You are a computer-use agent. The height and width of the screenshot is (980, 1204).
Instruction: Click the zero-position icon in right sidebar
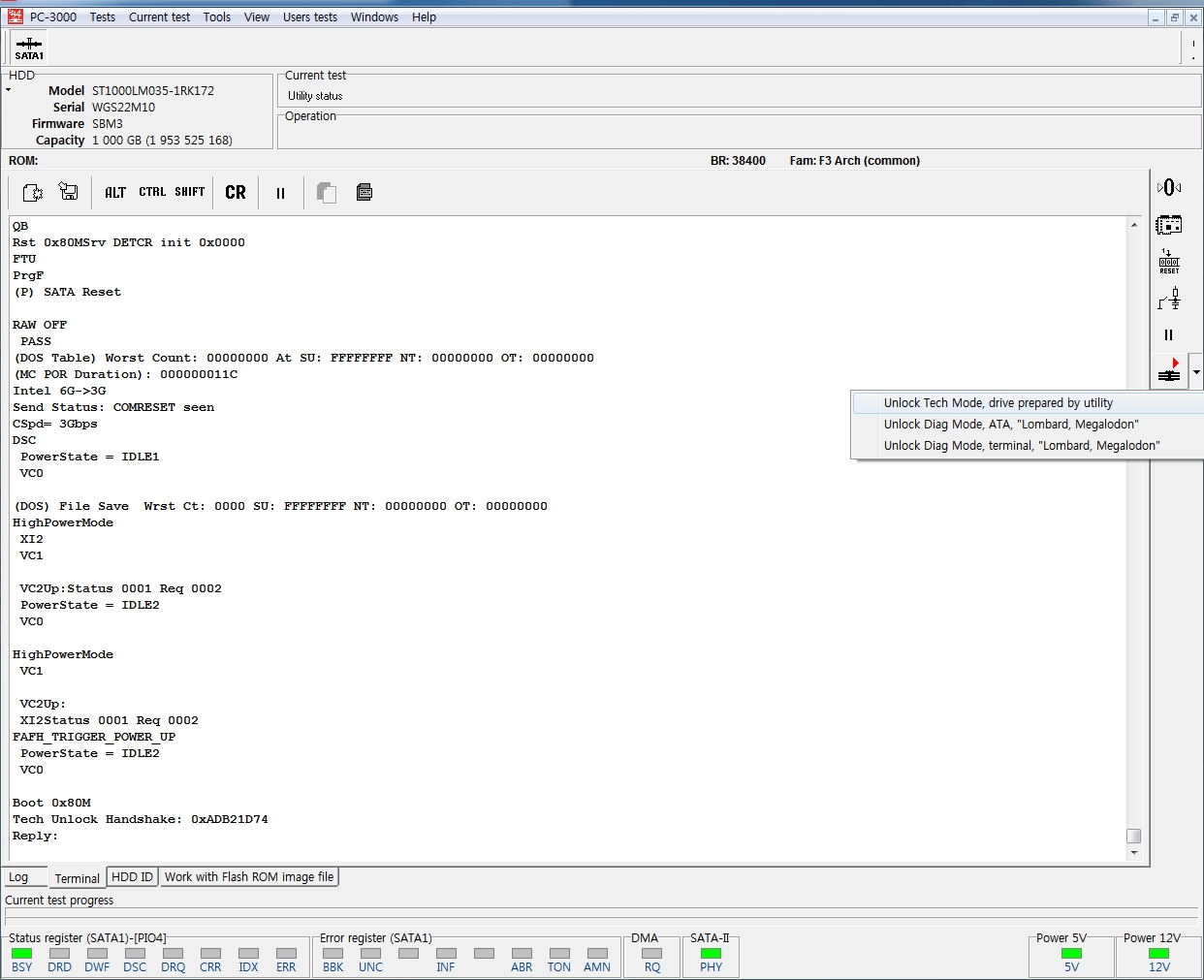pyautogui.click(x=1169, y=187)
